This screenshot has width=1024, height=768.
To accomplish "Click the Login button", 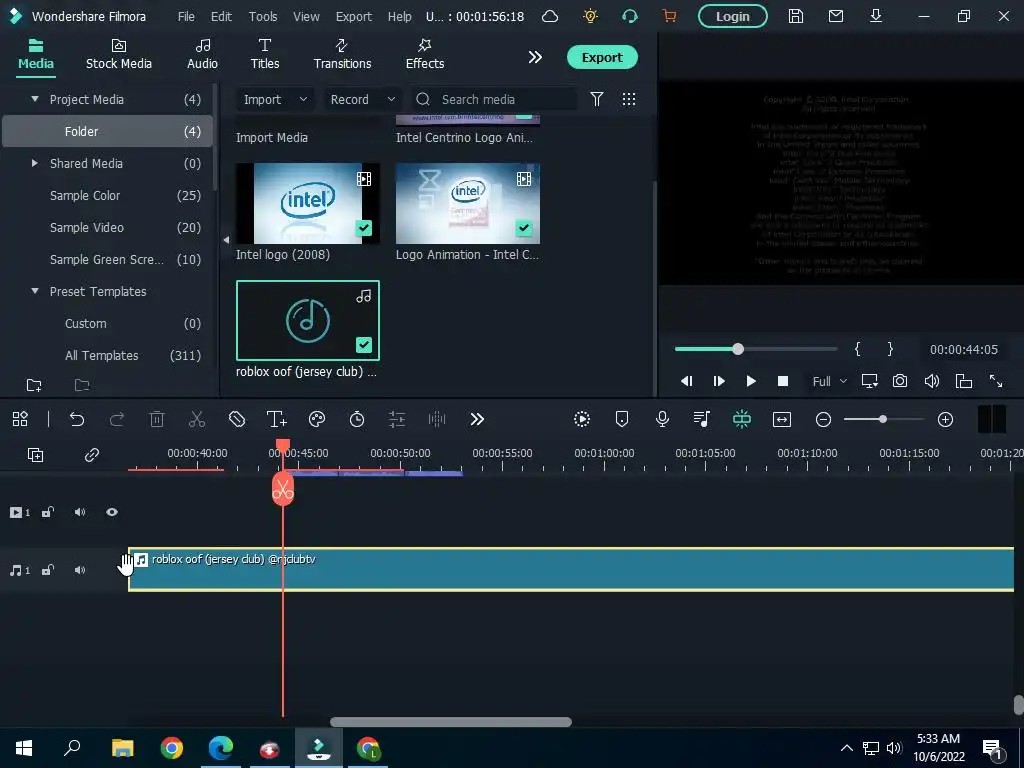I will pos(732,16).
